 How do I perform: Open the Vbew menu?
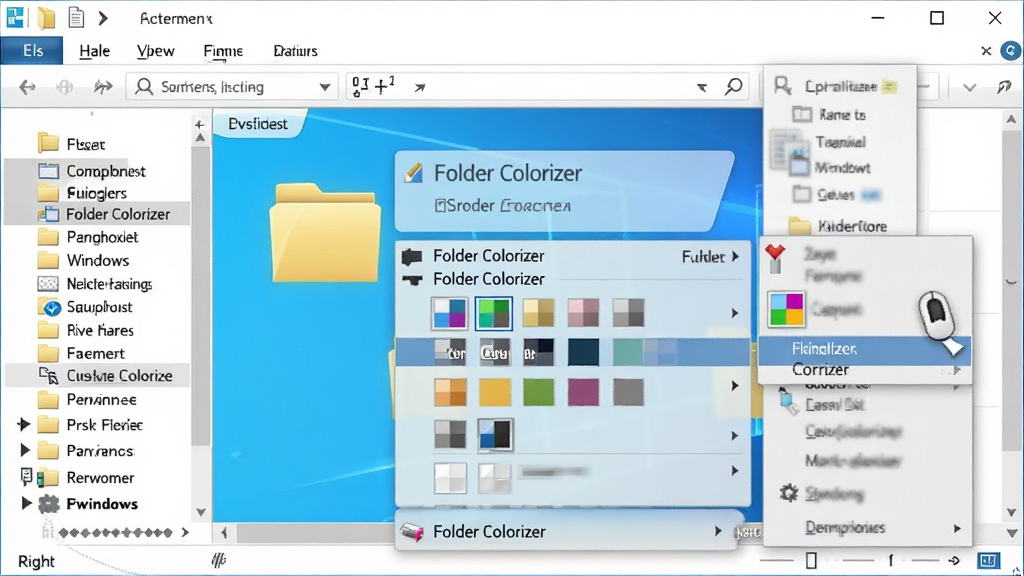(155, 51)
